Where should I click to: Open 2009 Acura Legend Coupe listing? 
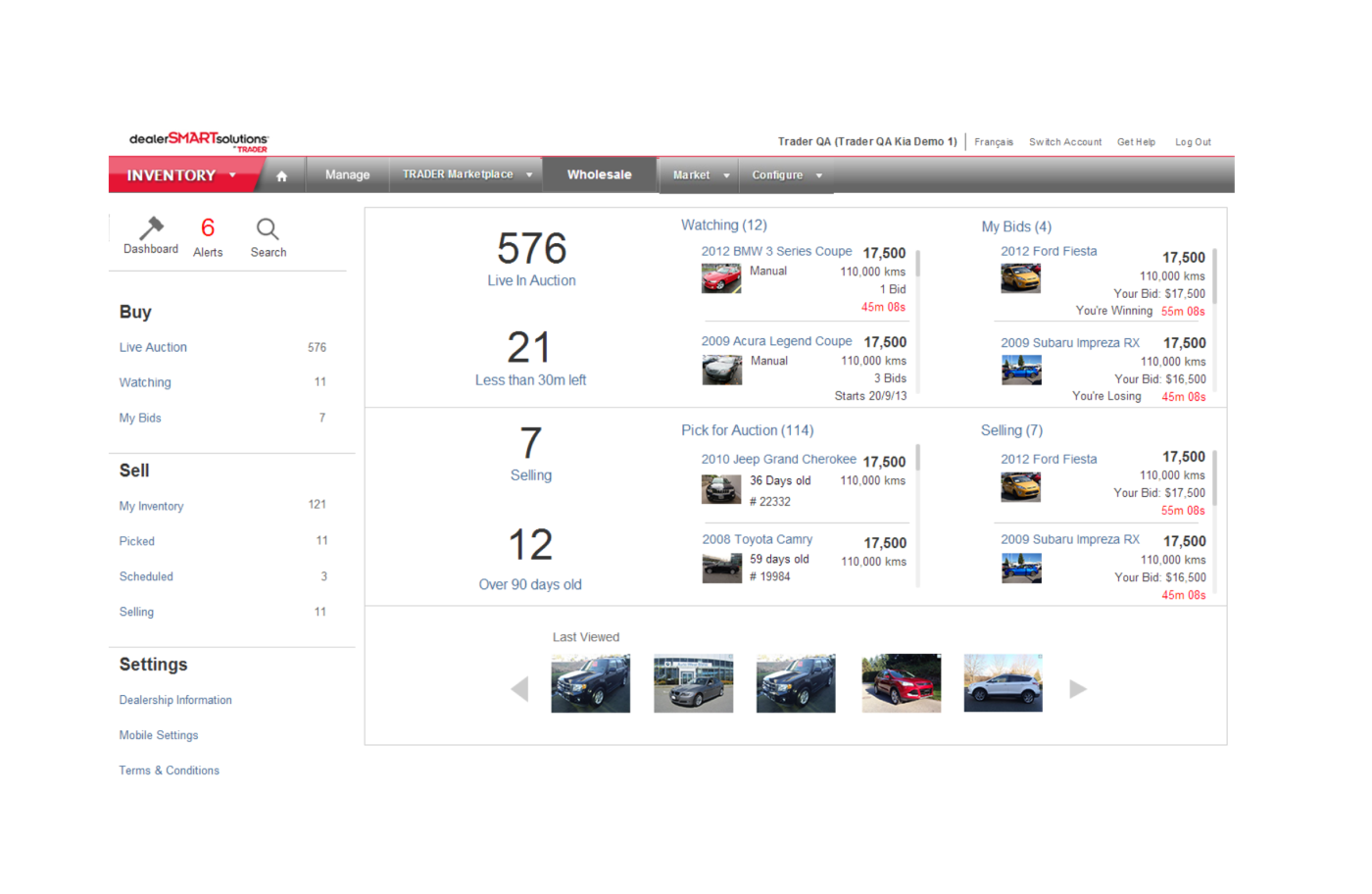pos(776,341)
